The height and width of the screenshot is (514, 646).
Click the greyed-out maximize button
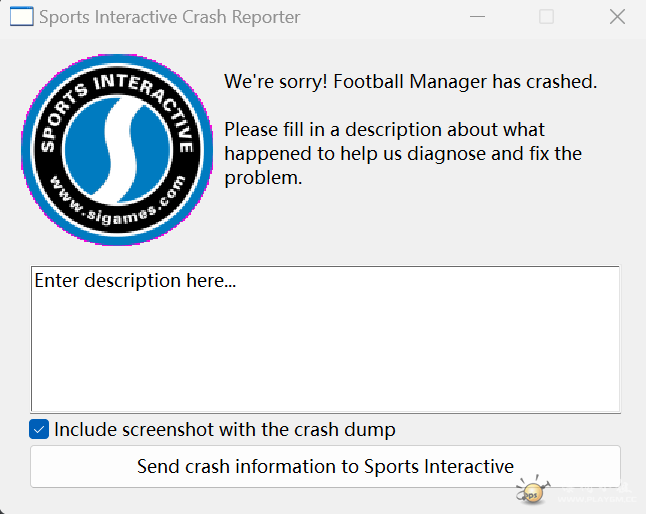tap(546, 17)
